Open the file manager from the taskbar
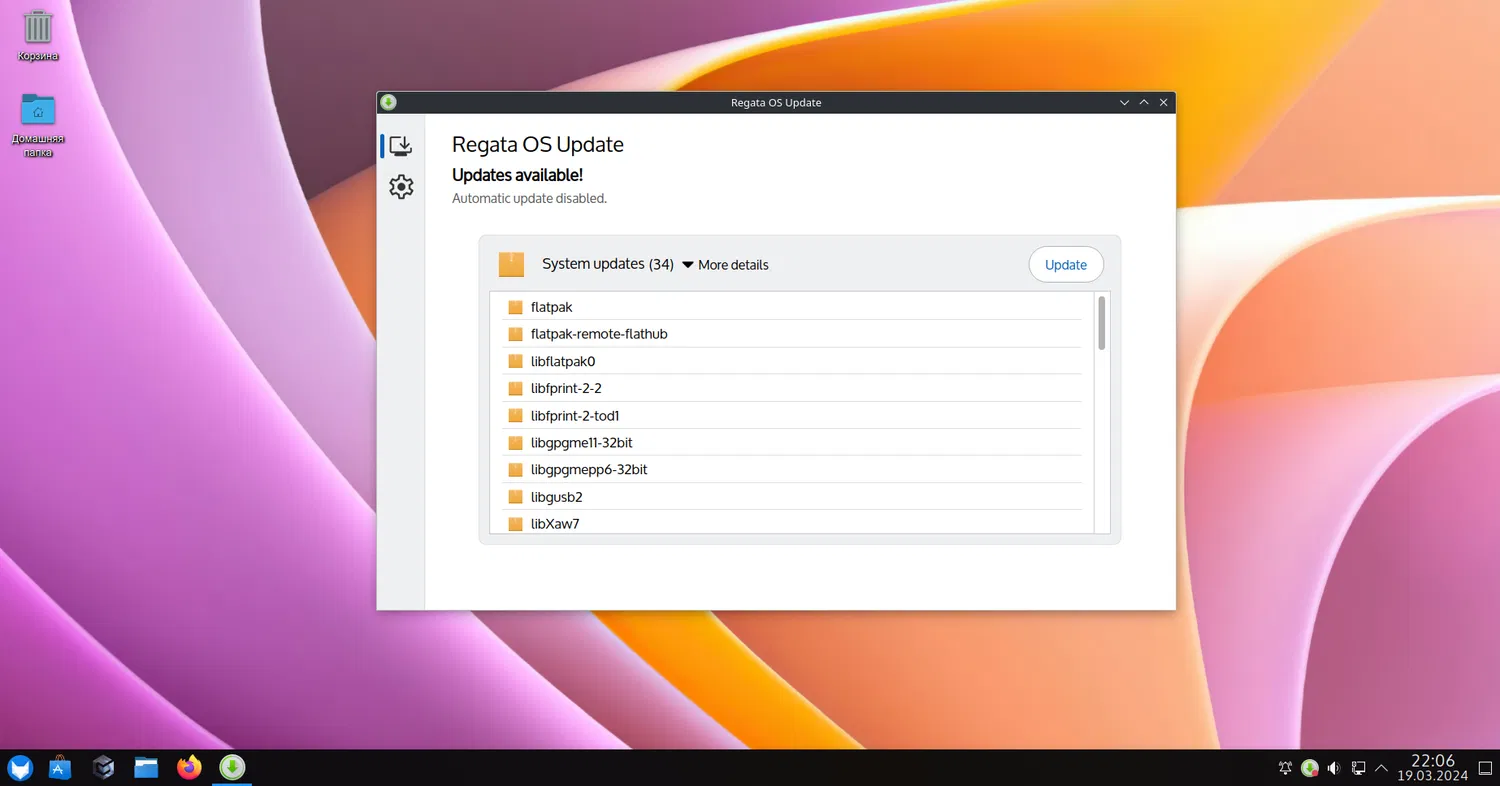Image resolution: width=1500 pixels, height=786 pixels. pos(147,767)
